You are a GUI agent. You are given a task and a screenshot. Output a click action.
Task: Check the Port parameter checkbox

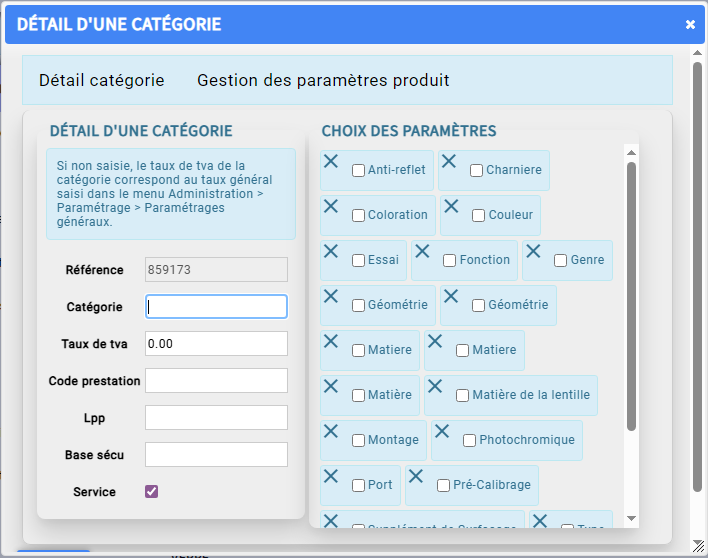click(358, 485)
